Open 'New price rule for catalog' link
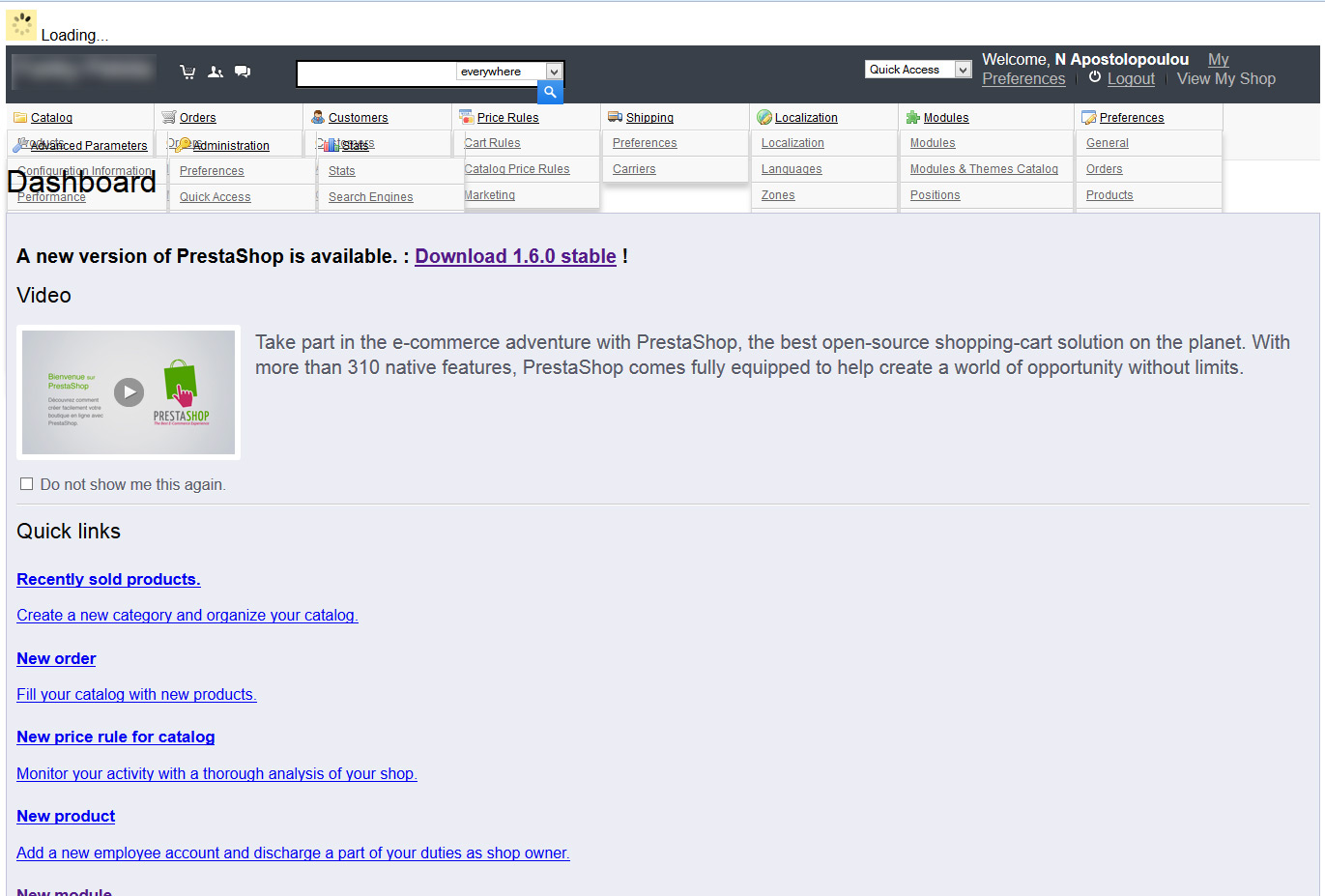Screen dimensions: 1325x896 coord(116,737)
